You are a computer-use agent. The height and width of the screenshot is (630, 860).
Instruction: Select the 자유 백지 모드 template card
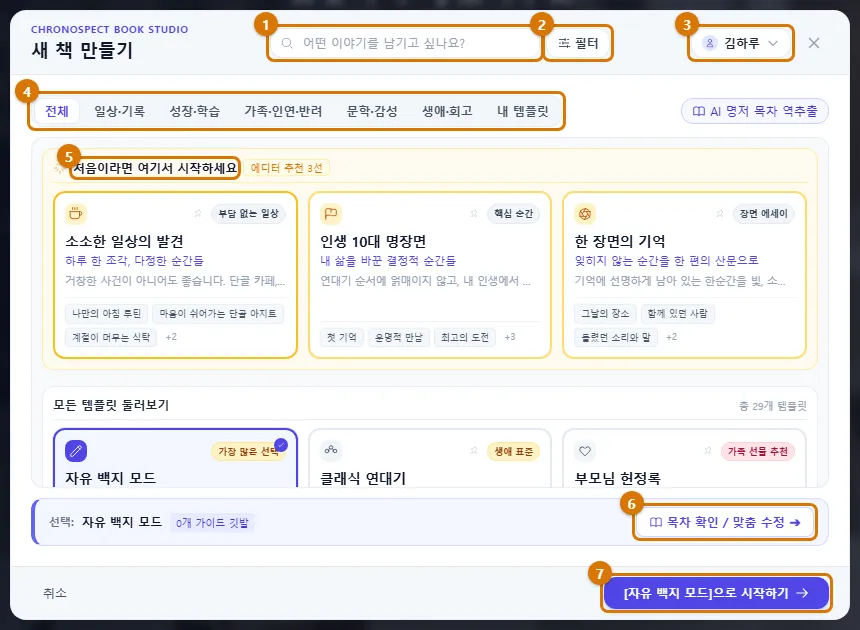(176, 458)
